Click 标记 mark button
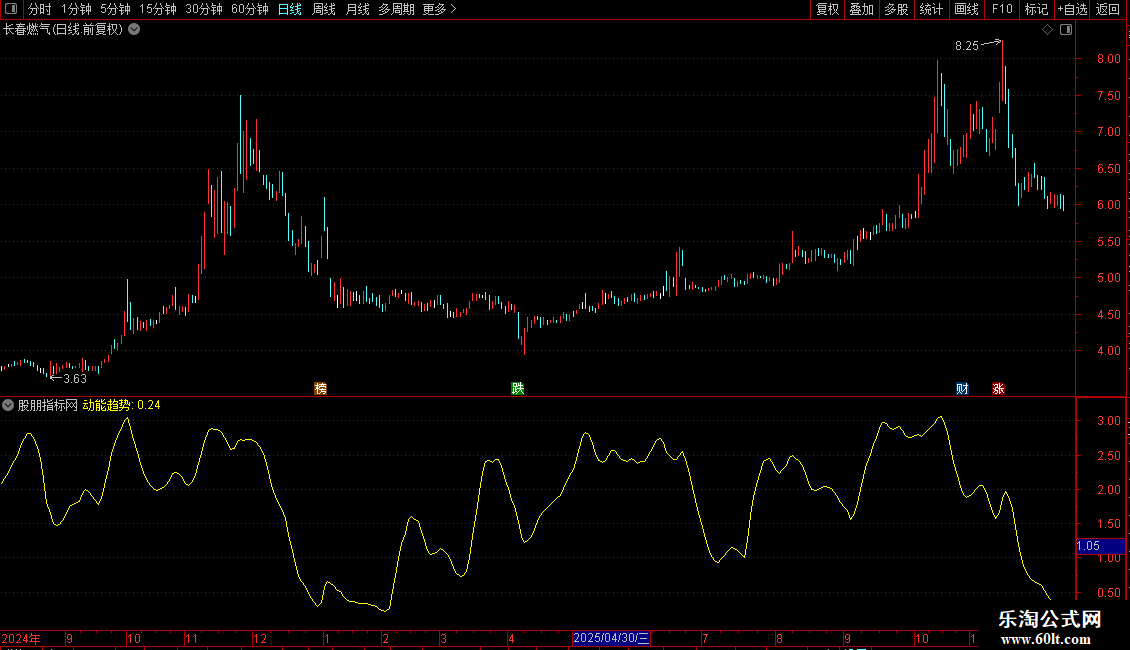 pyautogui.click(x=1036, y=9)
